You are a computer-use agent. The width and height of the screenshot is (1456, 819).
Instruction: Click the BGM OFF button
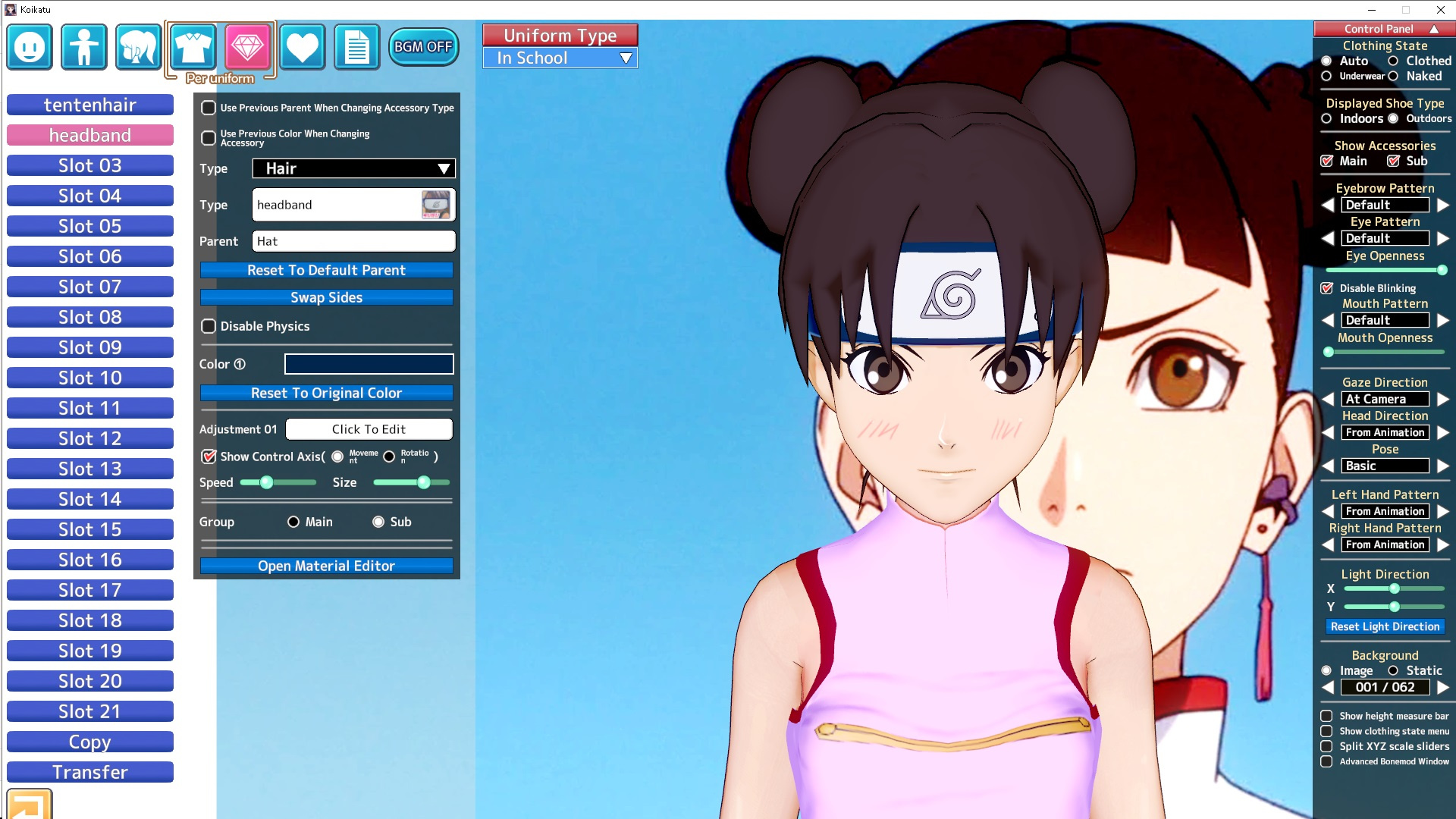pos(423,47)
